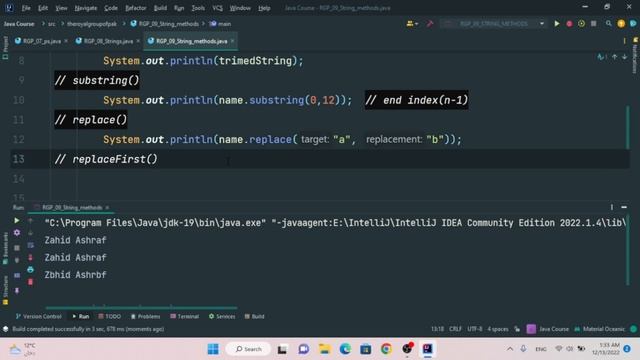Click the inspections widget icon in the editor corner

tap(601, 57)
